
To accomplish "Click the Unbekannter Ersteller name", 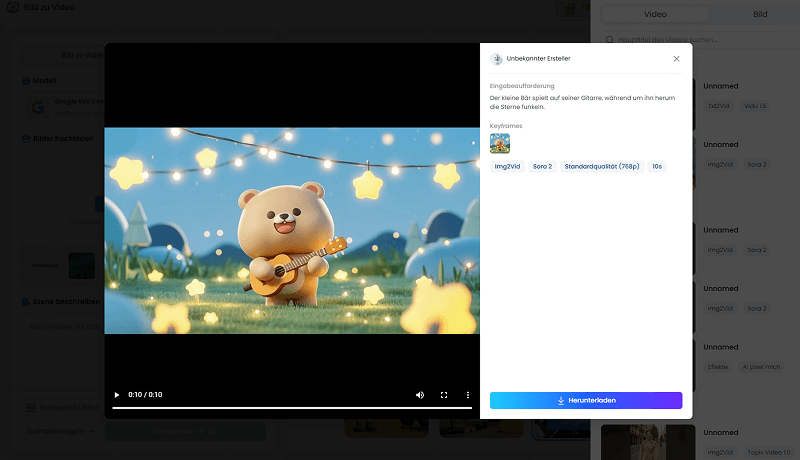I will [x=540, y=59].
